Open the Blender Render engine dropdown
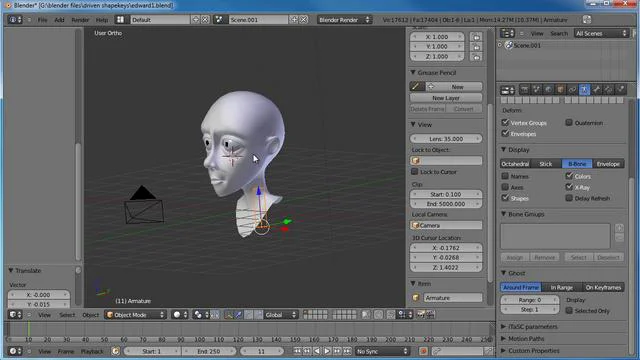Viewport: 640px width, 360px height. point(344,20)
